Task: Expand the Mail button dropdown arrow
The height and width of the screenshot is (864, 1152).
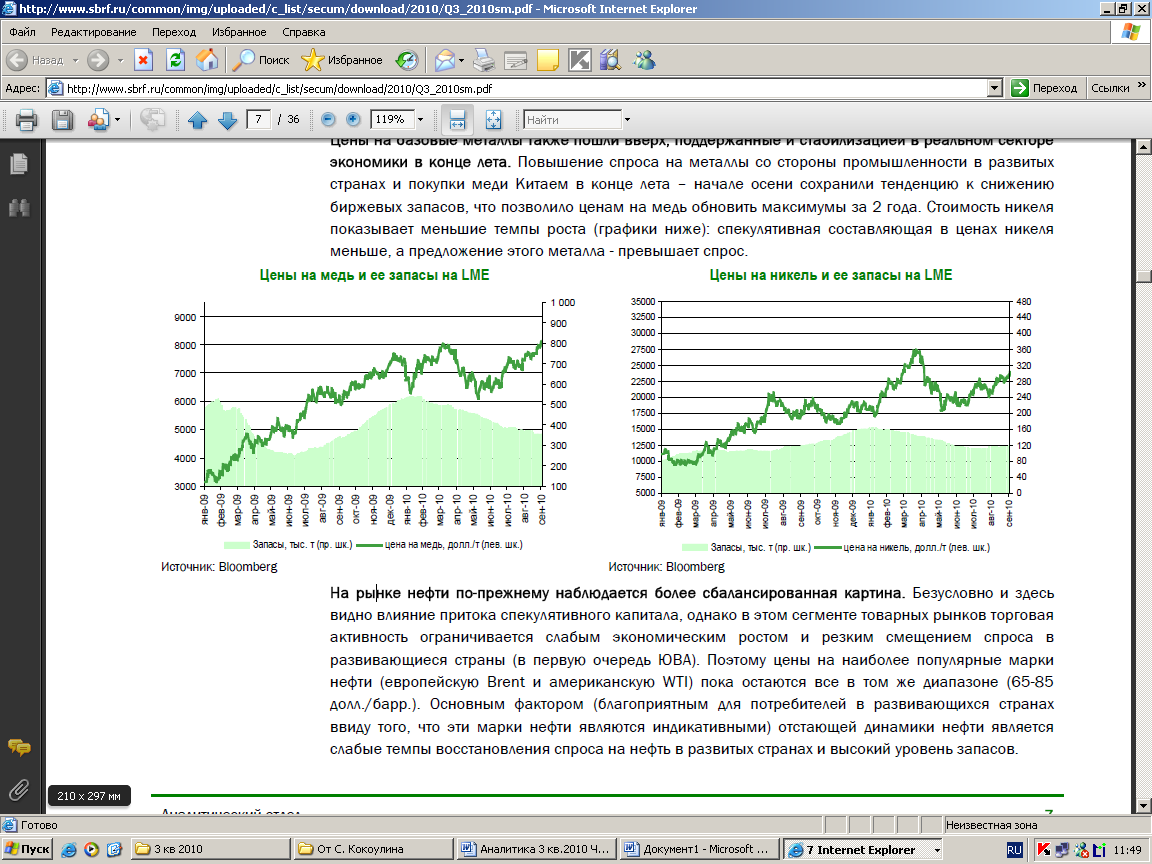Action: (461, 60)
